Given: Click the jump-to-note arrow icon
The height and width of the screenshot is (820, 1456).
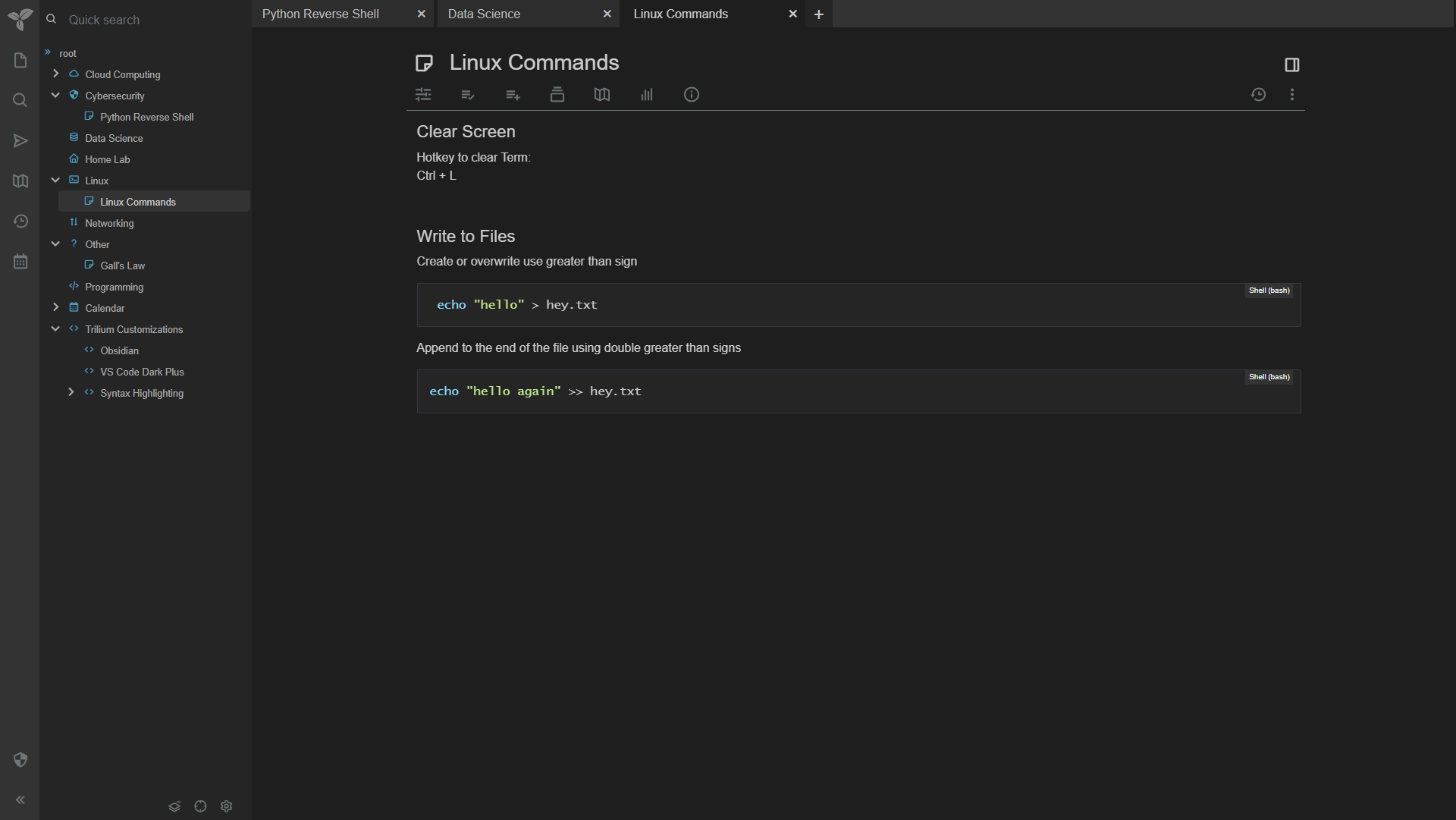Looking at the screenshot, I should click(20, 141).
